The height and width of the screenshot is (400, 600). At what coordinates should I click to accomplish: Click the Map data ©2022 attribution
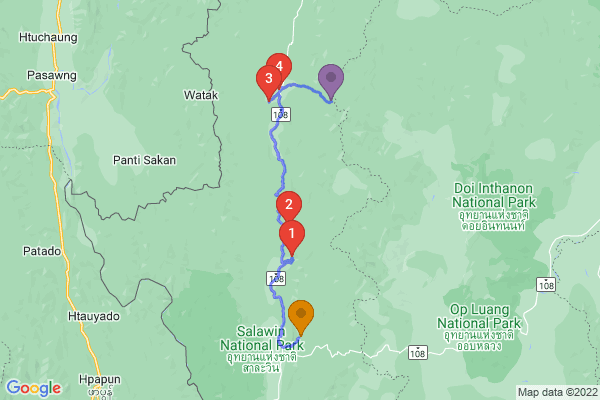(x=558, y=392)
